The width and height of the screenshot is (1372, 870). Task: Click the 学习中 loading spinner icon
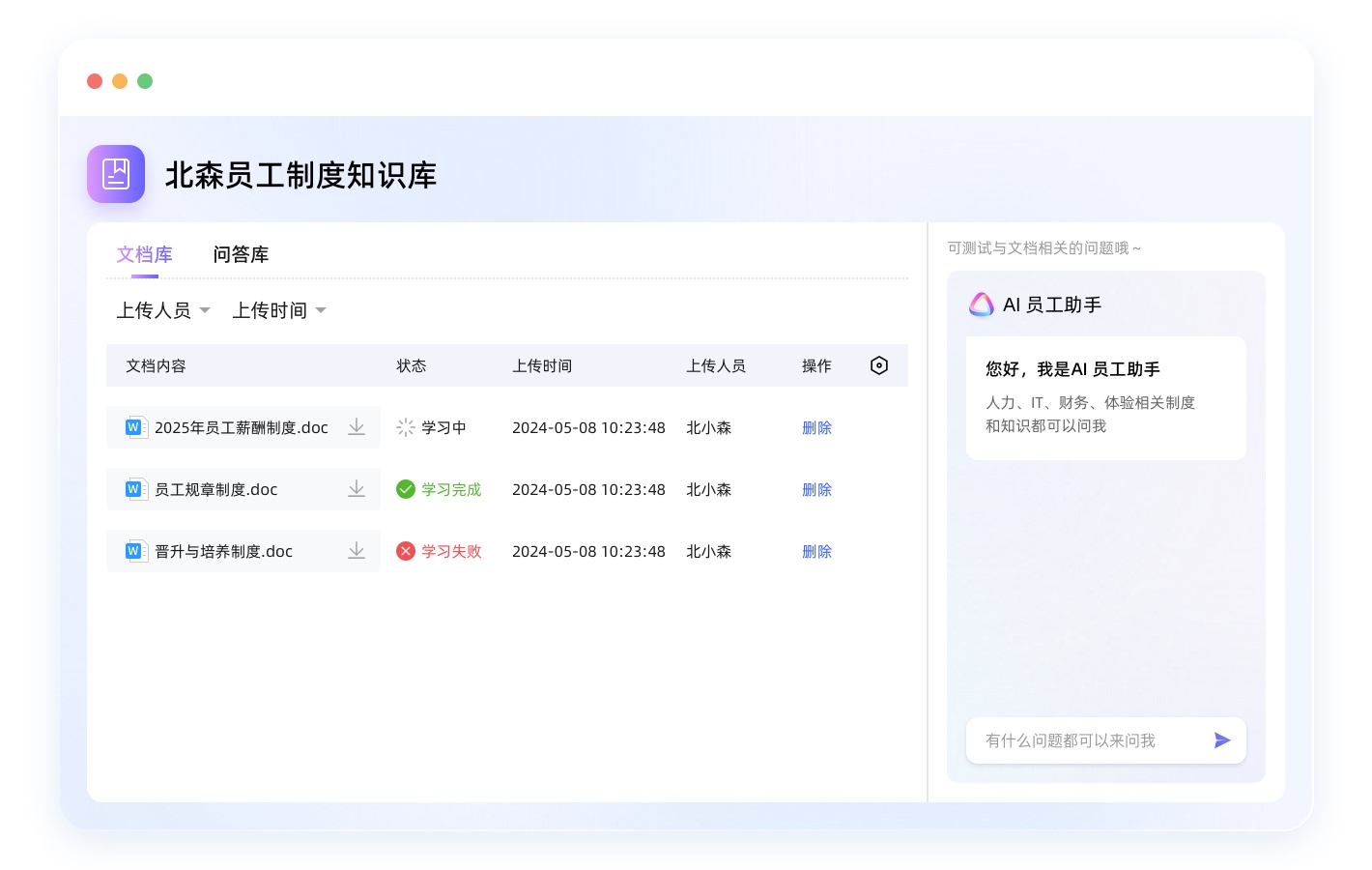[x=406, y=427]
